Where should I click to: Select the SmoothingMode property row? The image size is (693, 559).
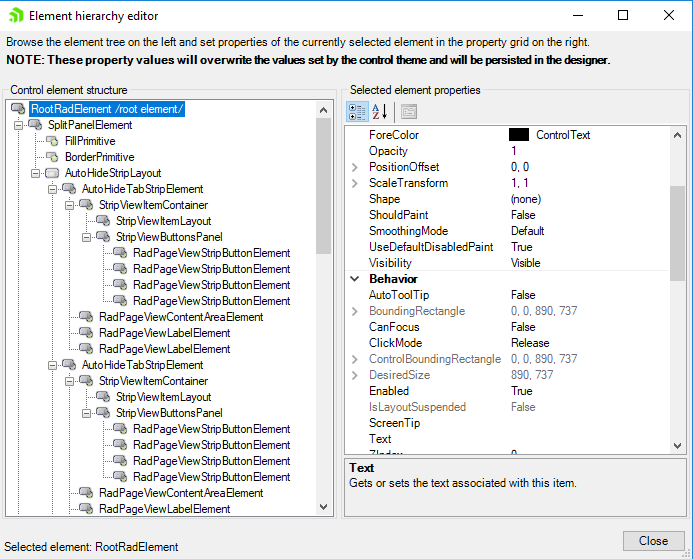507,231
